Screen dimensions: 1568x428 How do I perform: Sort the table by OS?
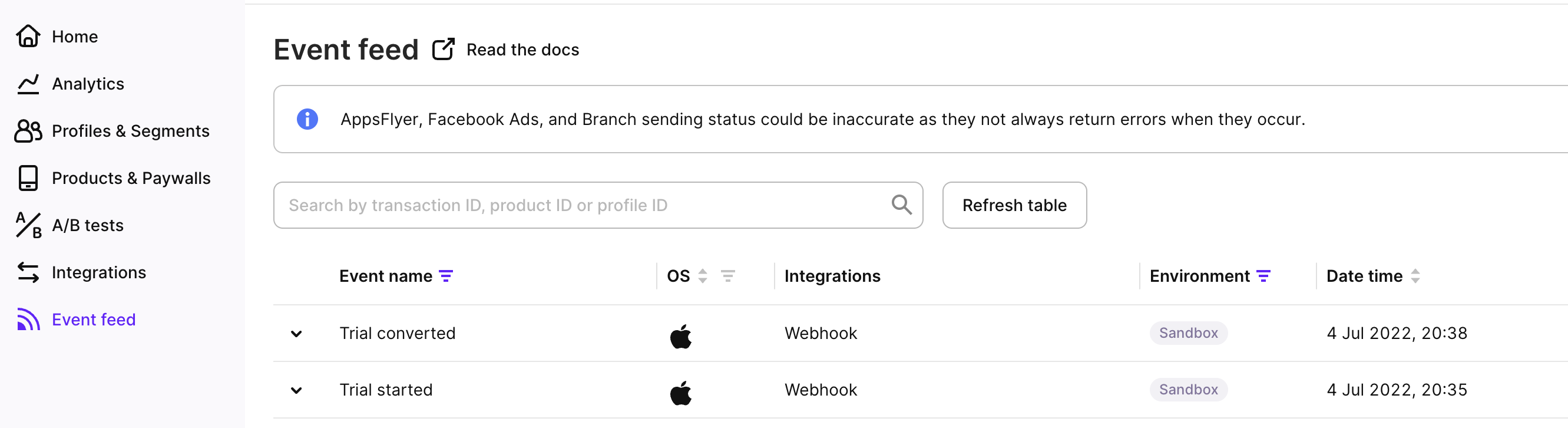[703, 276]
